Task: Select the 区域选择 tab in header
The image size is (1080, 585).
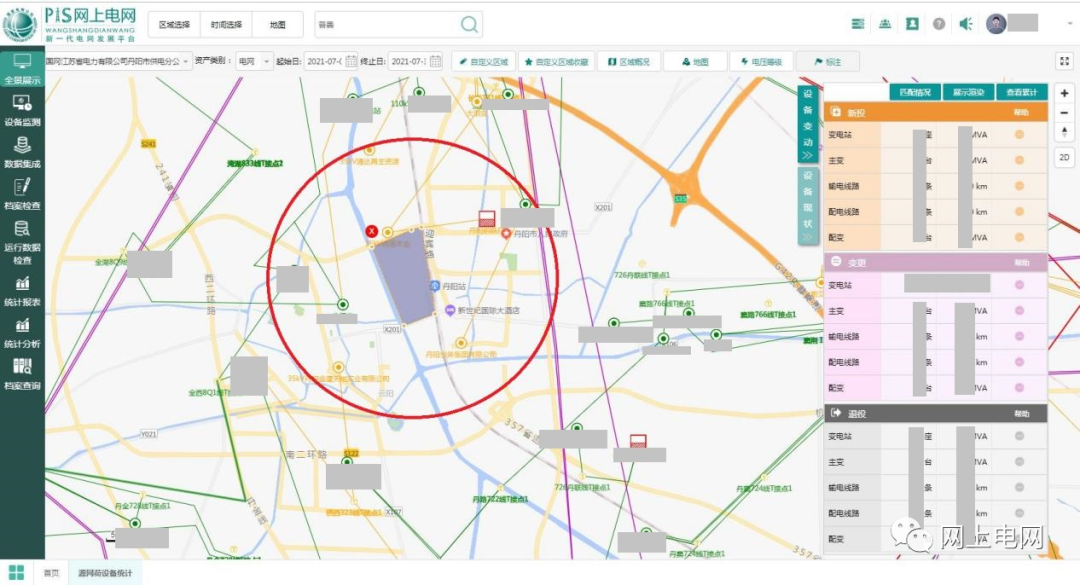Action: coord(174,25)
